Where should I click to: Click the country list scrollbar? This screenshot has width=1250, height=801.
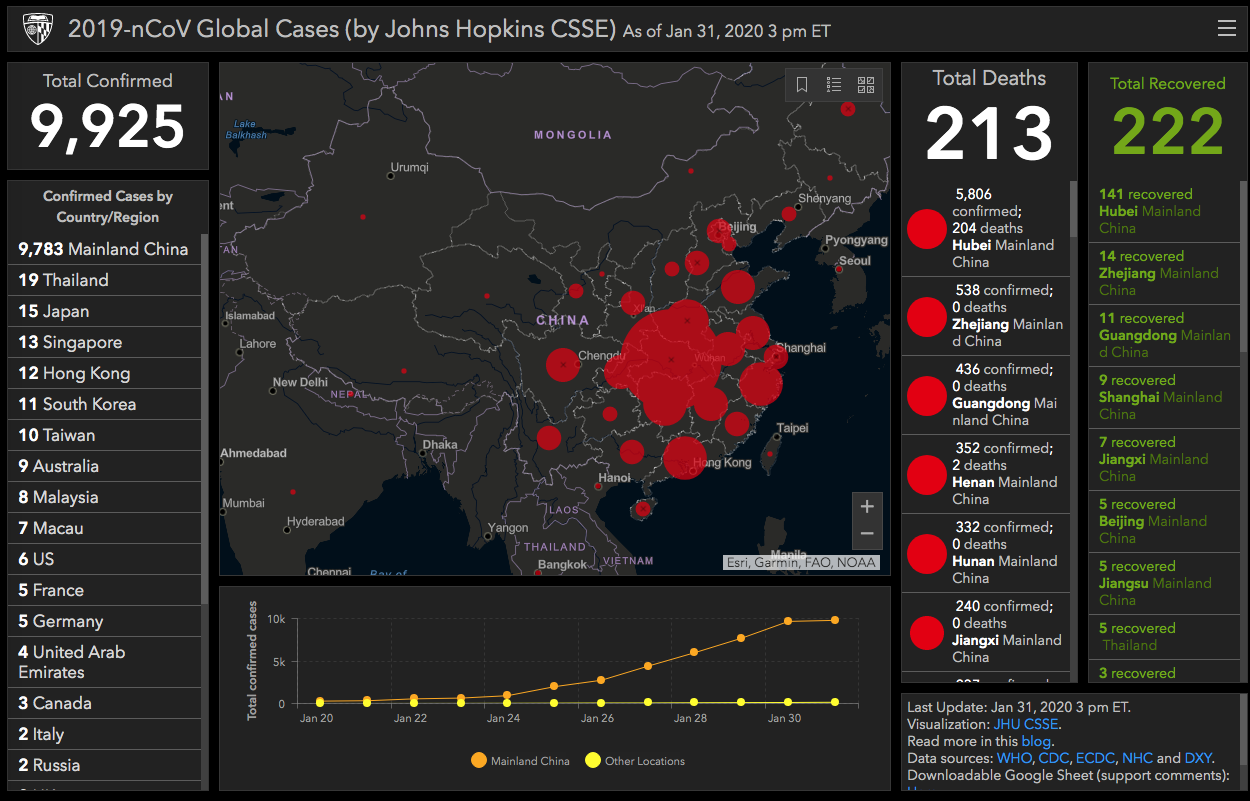[205, 420]
